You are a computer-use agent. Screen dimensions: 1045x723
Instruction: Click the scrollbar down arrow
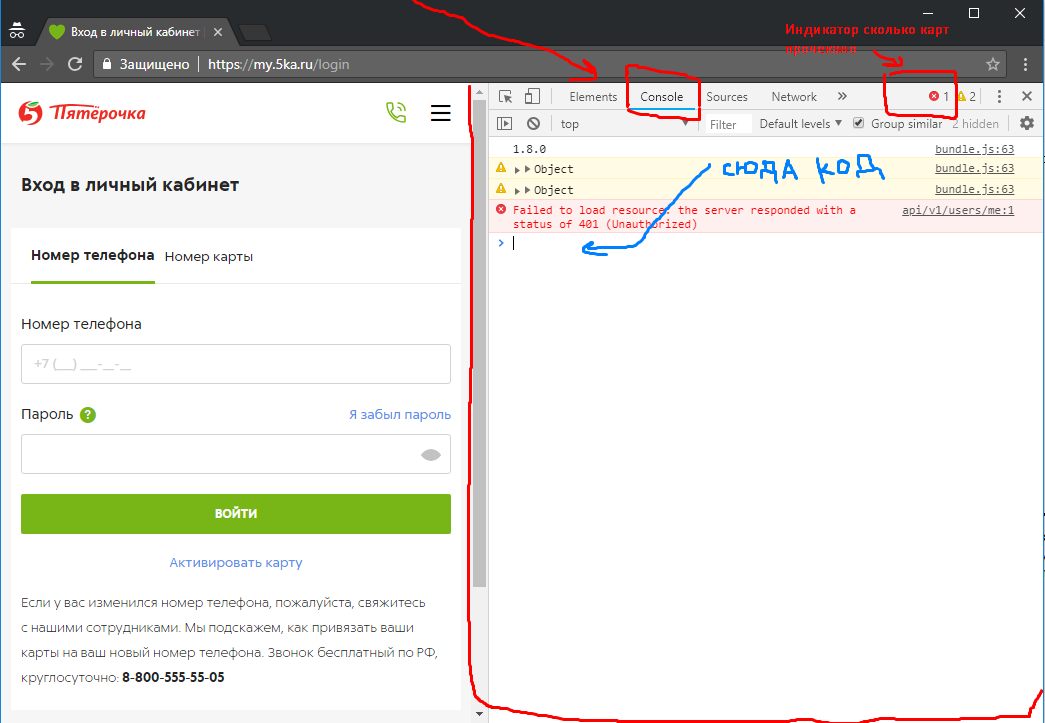pyautogui.click(x=480, y=714)
